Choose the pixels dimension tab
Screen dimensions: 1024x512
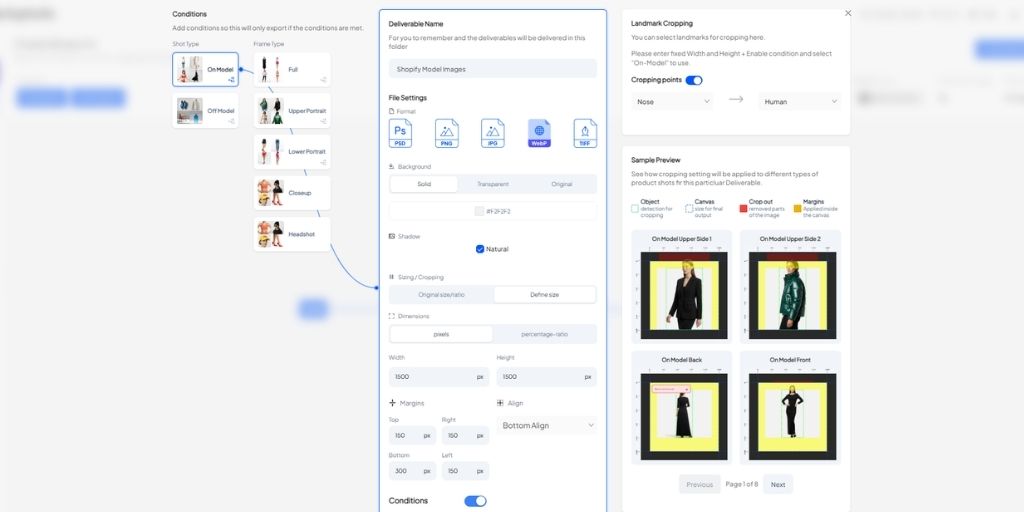(441, 334)
